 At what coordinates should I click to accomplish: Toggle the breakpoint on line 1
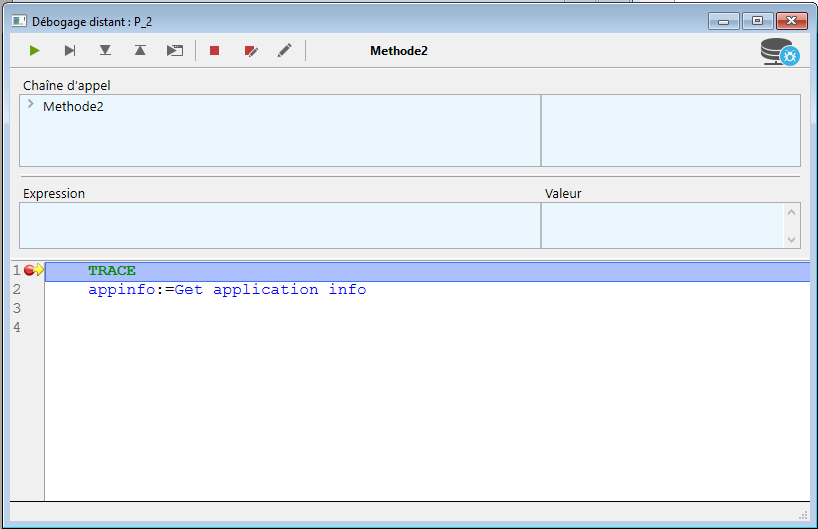tap(29, 271)
